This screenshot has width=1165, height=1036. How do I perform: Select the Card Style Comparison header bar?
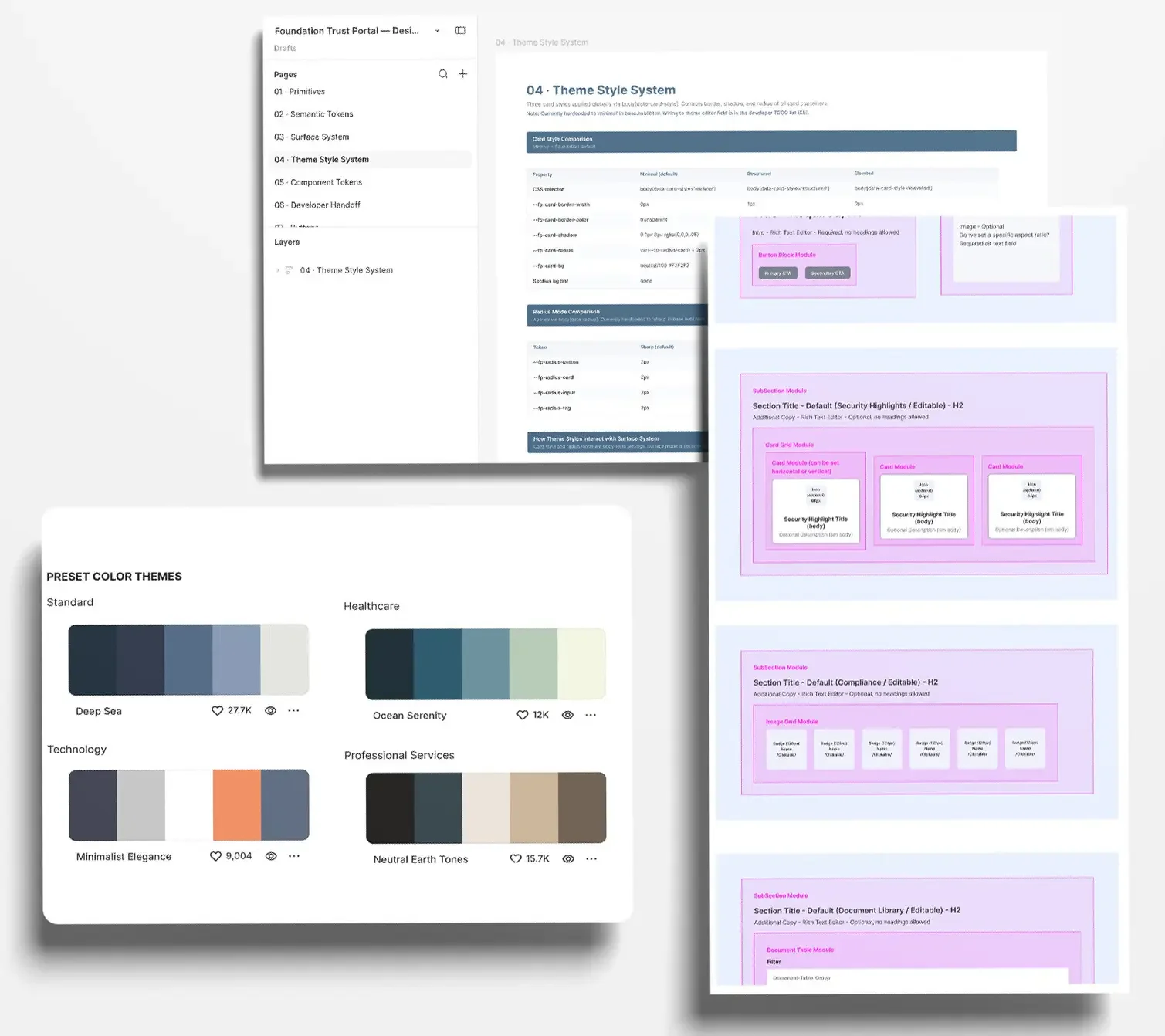click(x=771, y=142)
